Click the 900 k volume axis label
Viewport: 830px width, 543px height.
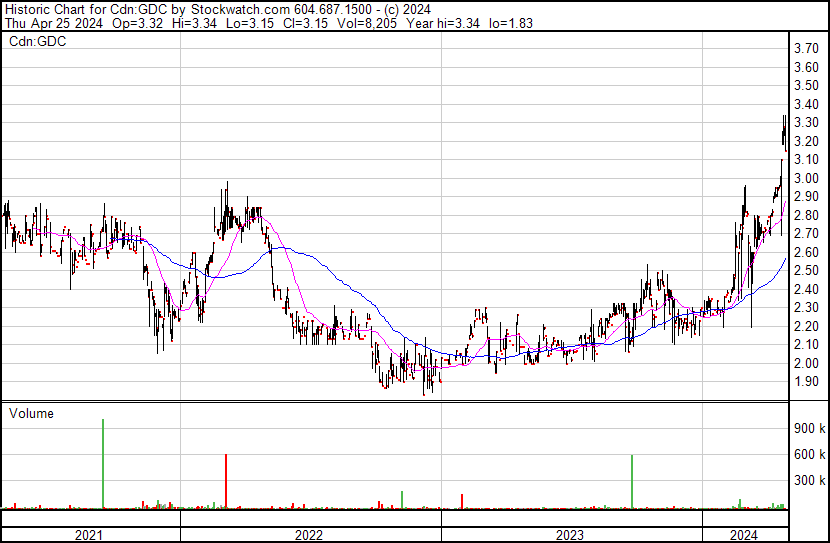808,428
